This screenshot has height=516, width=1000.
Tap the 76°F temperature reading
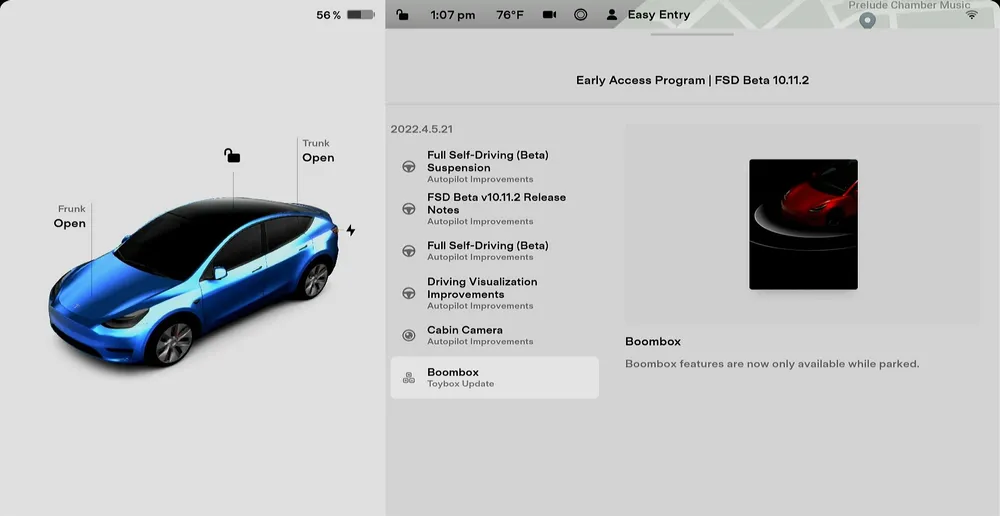pyautogui.click(x=510, y=15)
